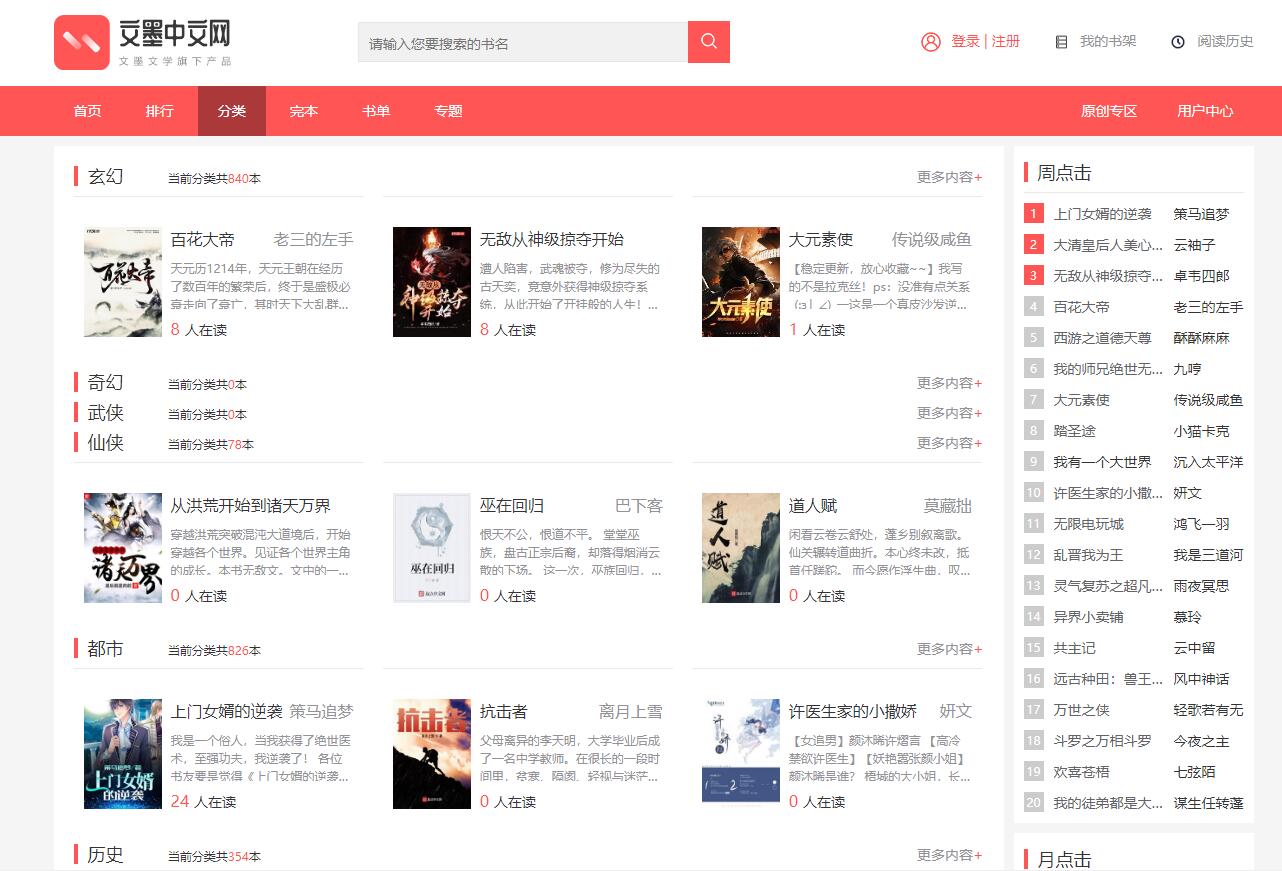The width and height of the screenshot is (1282, 871).
Task: Click author 七弦陌 in the 周点击 list
Action: click(x=1195, y=772)
